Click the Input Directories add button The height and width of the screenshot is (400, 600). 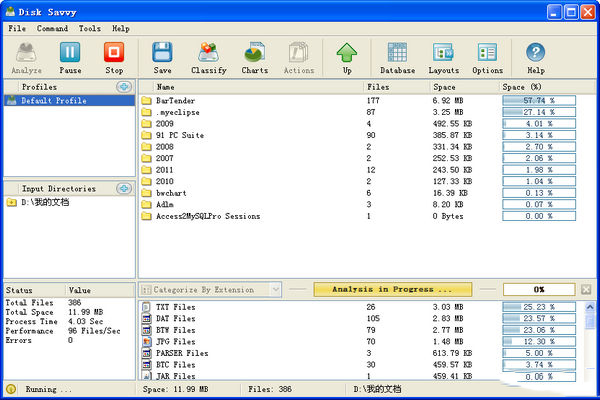pos(124,188)
